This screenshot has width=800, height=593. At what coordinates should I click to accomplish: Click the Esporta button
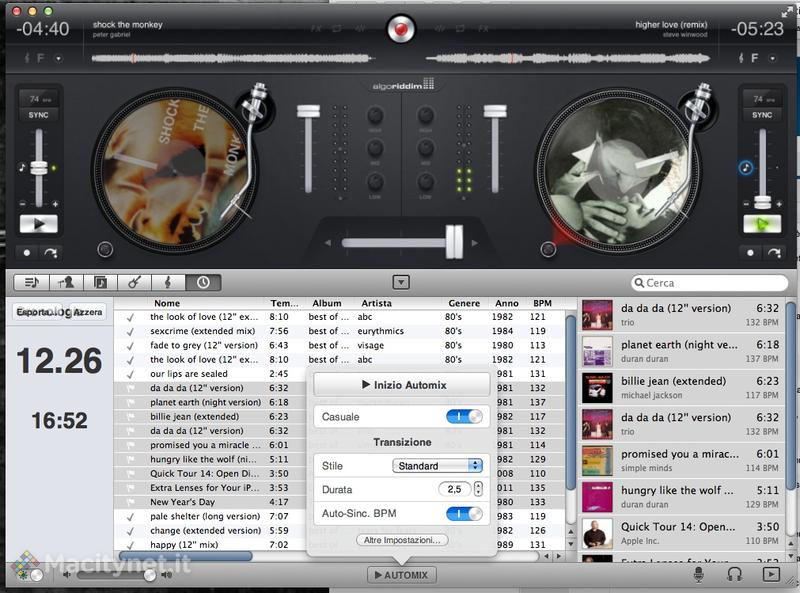click(37, 312)
